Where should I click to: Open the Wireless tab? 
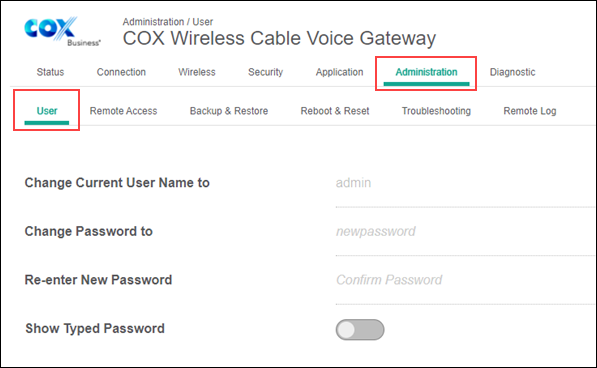[x=197, y=72]
